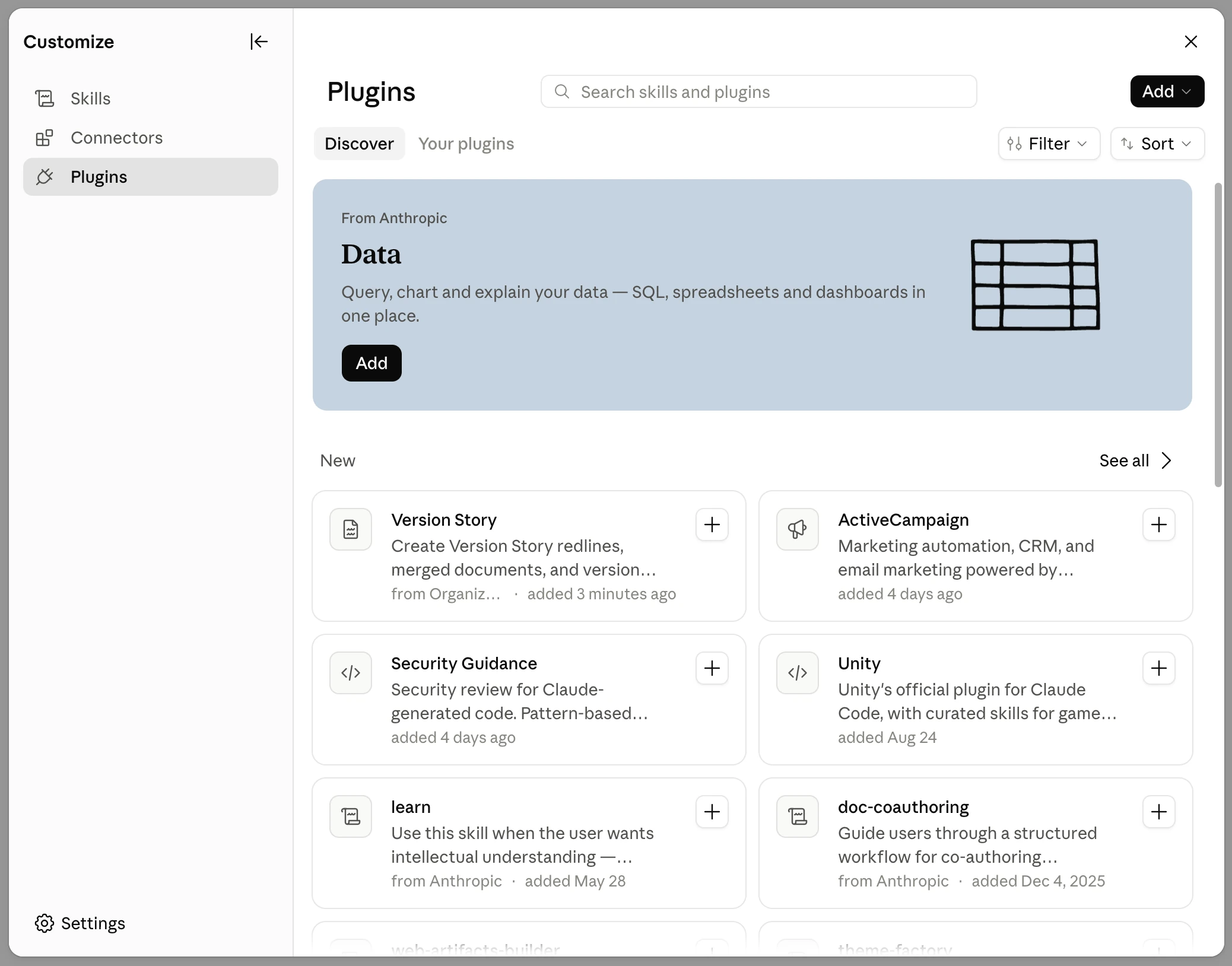Click the 'New' section label
1232x966 pixels.
(338, 460)
